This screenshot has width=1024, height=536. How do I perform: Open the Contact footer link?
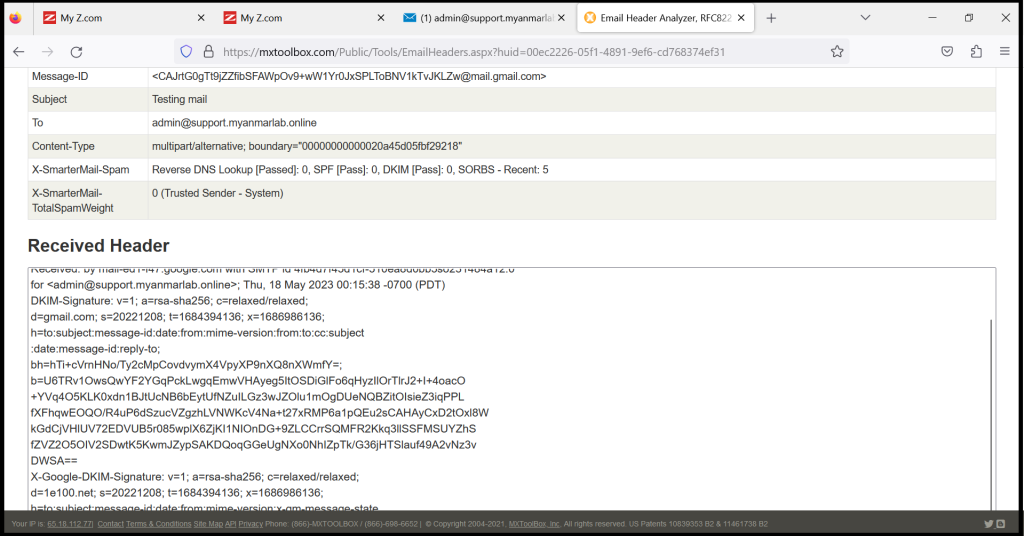[x=110, y=524]
